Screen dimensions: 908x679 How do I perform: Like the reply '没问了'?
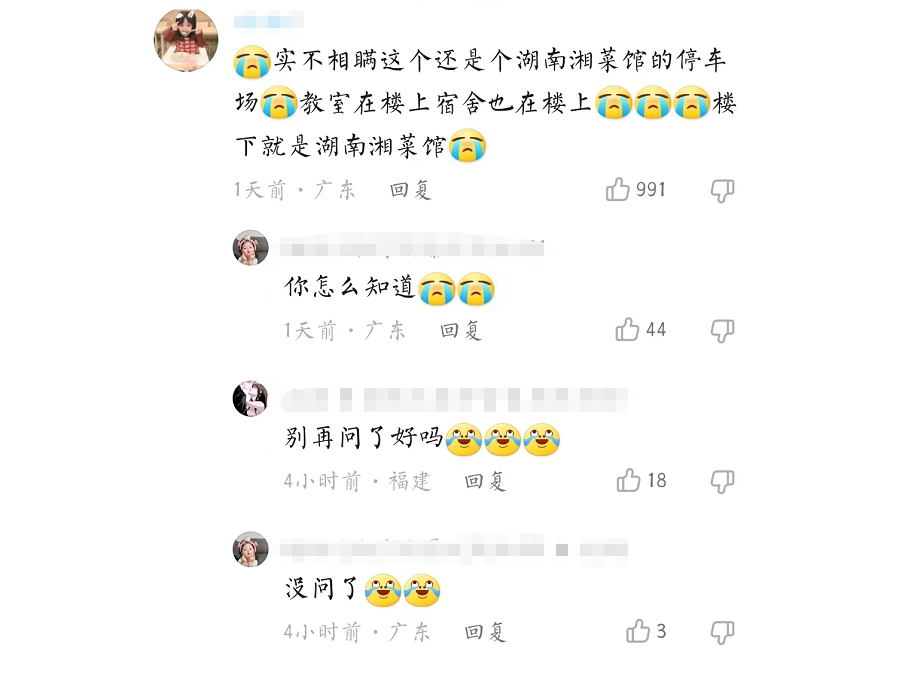point(638,631)
